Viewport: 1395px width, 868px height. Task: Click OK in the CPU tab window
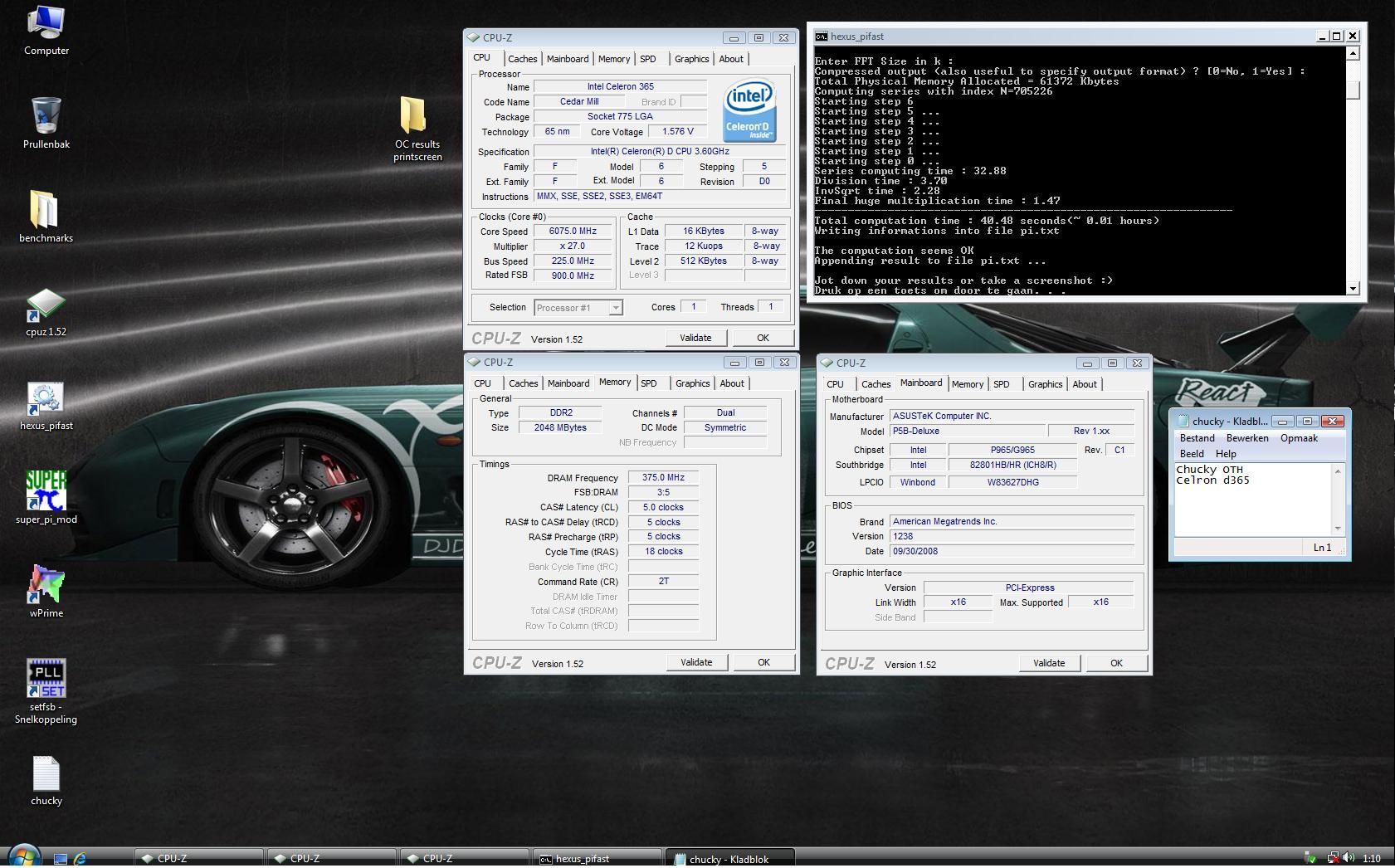pos(763,338)
